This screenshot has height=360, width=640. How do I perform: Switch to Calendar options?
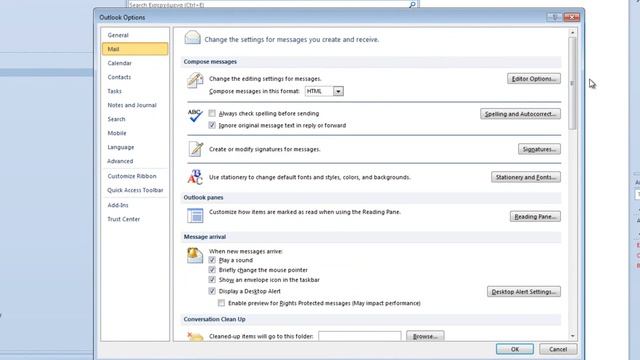point(135,63)
